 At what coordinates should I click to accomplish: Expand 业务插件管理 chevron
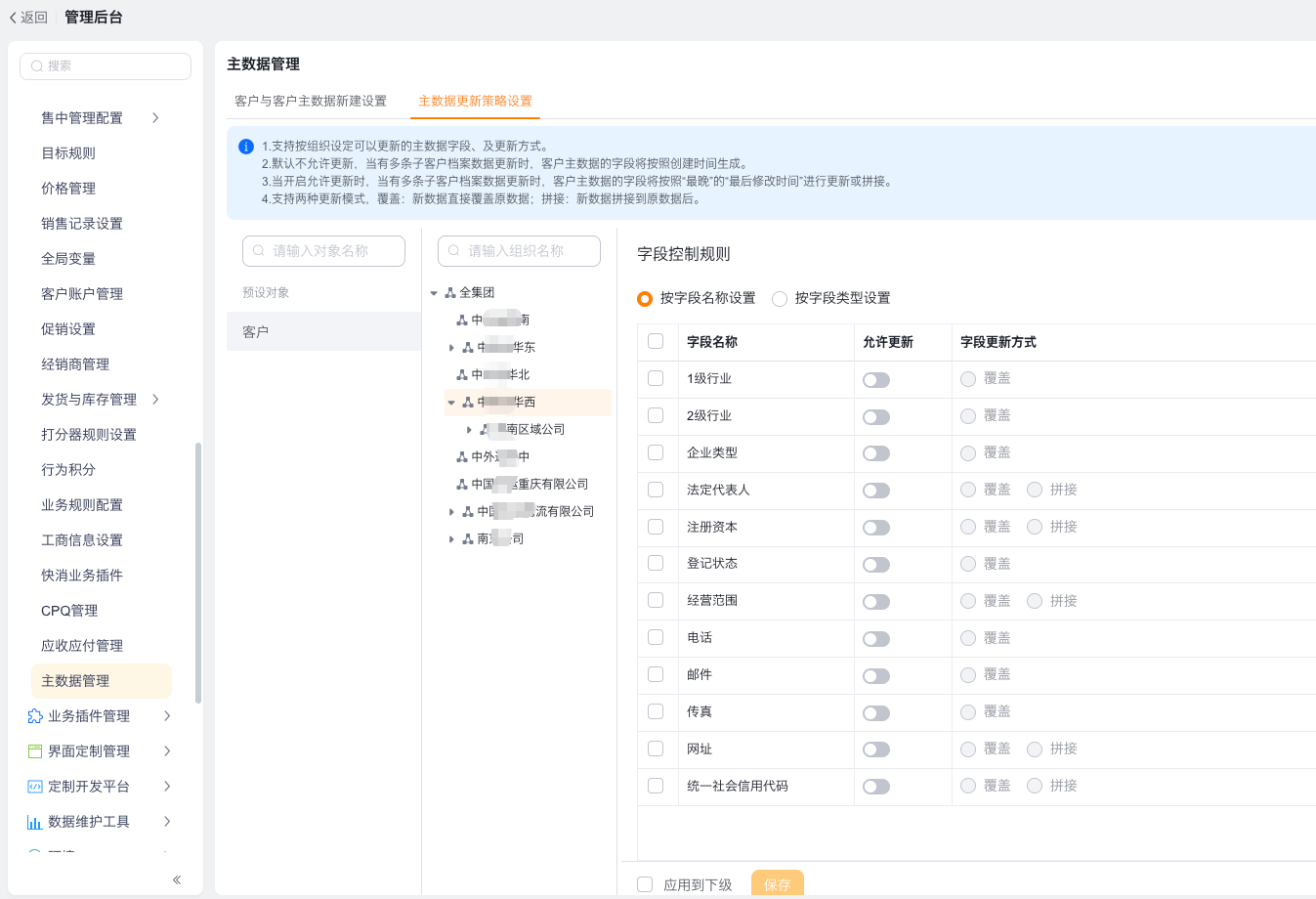(x=167, y=716)
